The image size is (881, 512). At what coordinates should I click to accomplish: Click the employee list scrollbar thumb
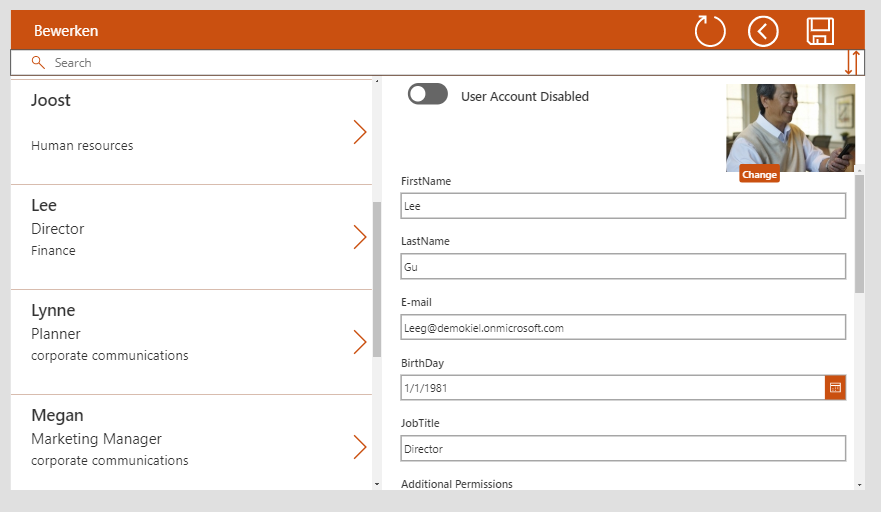(376, 279)
